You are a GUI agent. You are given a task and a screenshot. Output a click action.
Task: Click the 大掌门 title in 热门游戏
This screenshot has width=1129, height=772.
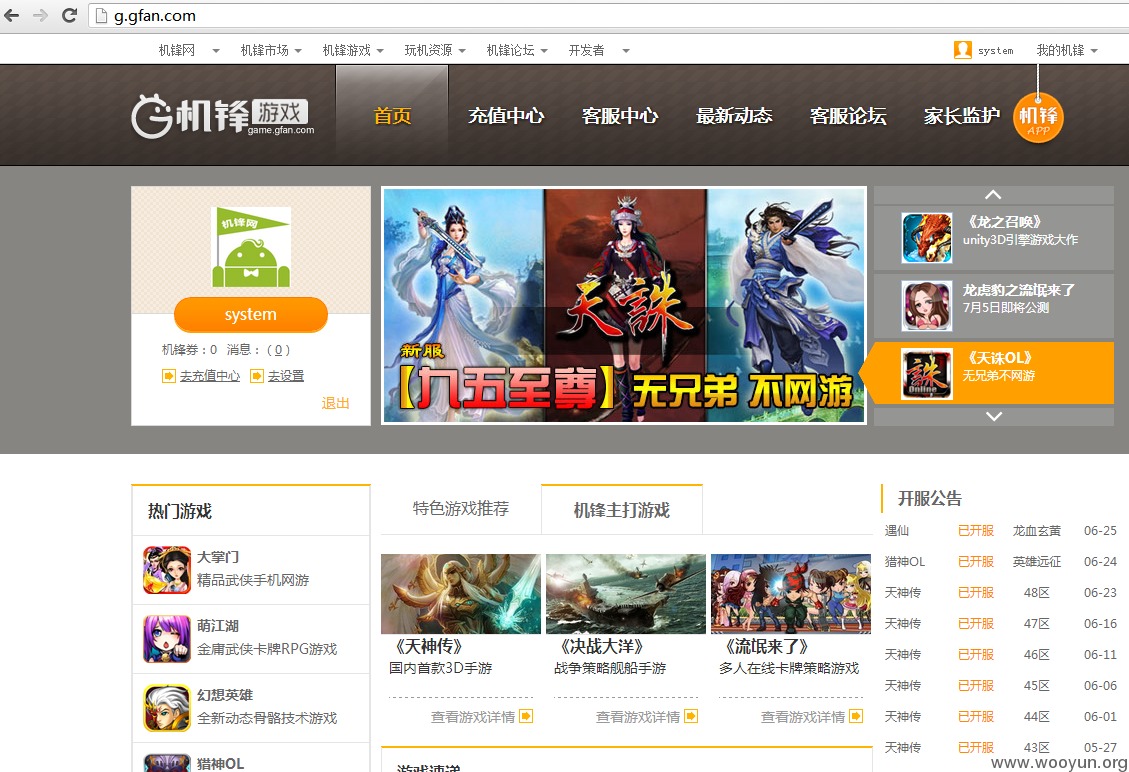(x=217, y=557)
